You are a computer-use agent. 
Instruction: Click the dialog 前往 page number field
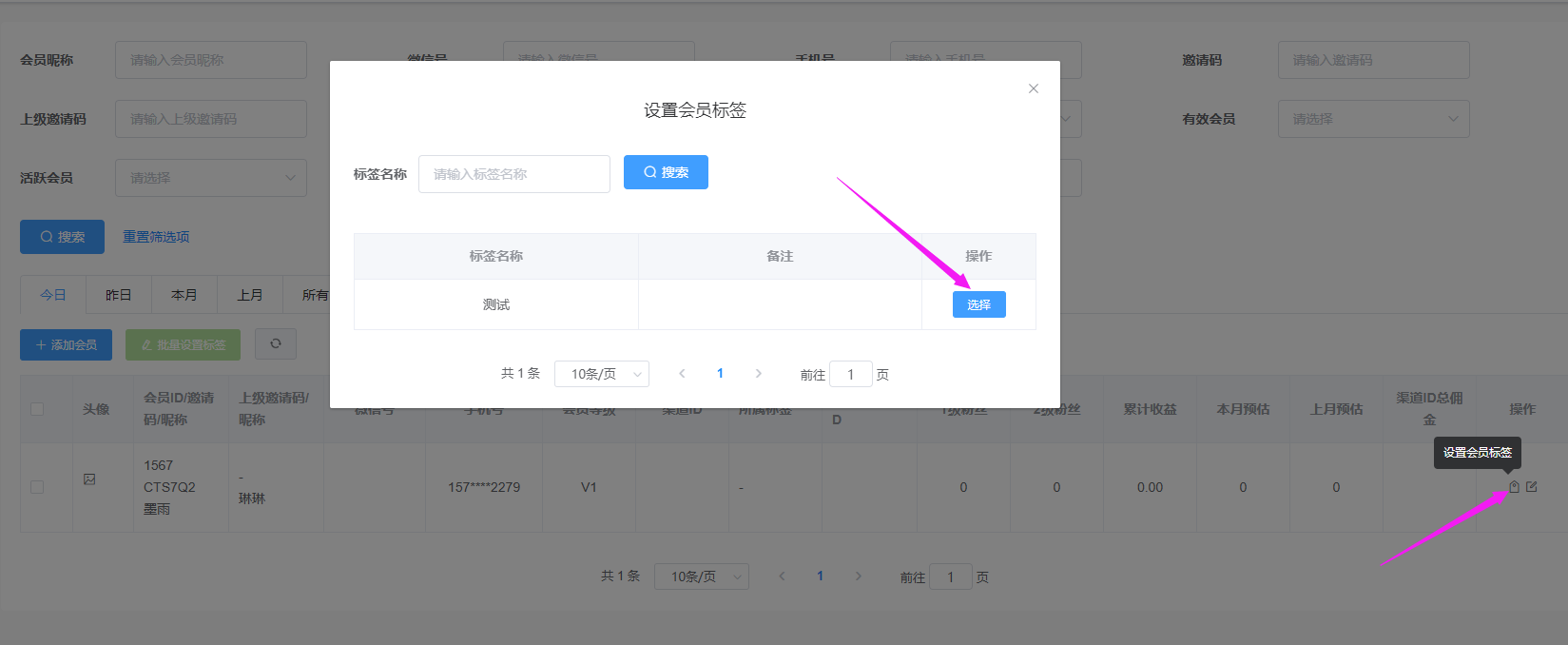tap(851, 374)
